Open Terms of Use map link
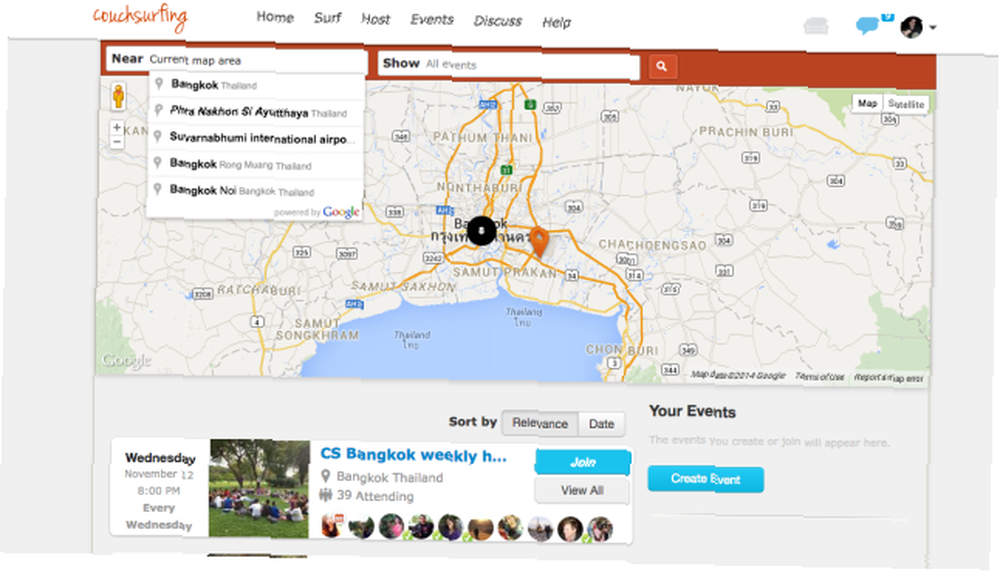The width and height of the screenshot is (1000, 572). point(819,377)
